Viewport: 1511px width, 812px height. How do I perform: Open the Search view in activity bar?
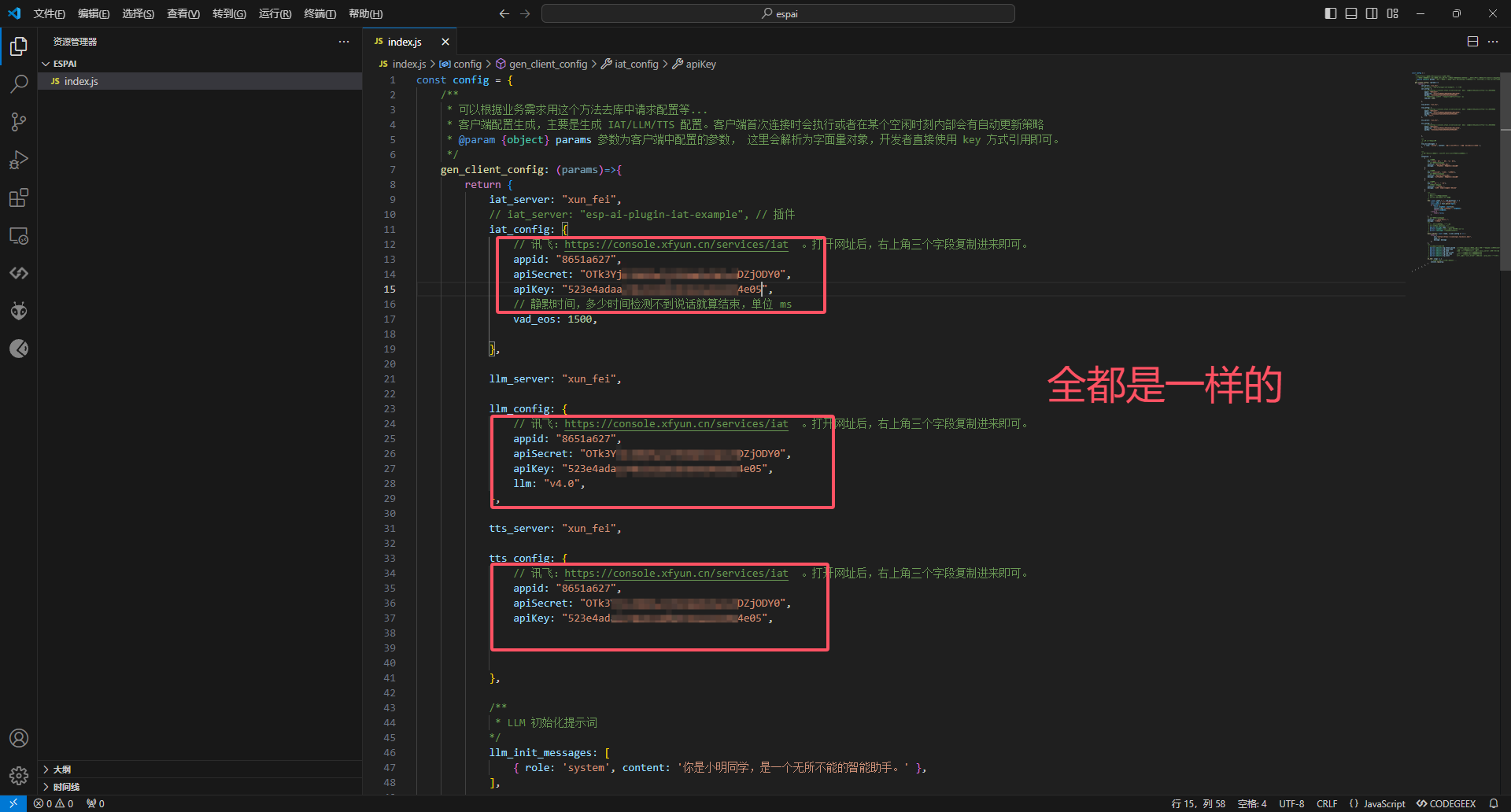[x=19, y=83]
